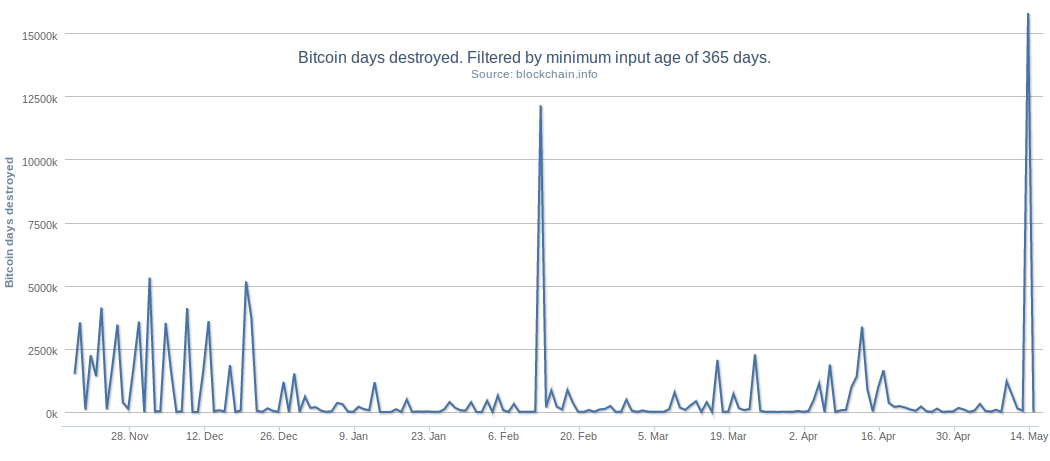Screen dimensions: 1050x461
Task: Click the '20. Feb' x-axis date label
Action: (579, 437)
